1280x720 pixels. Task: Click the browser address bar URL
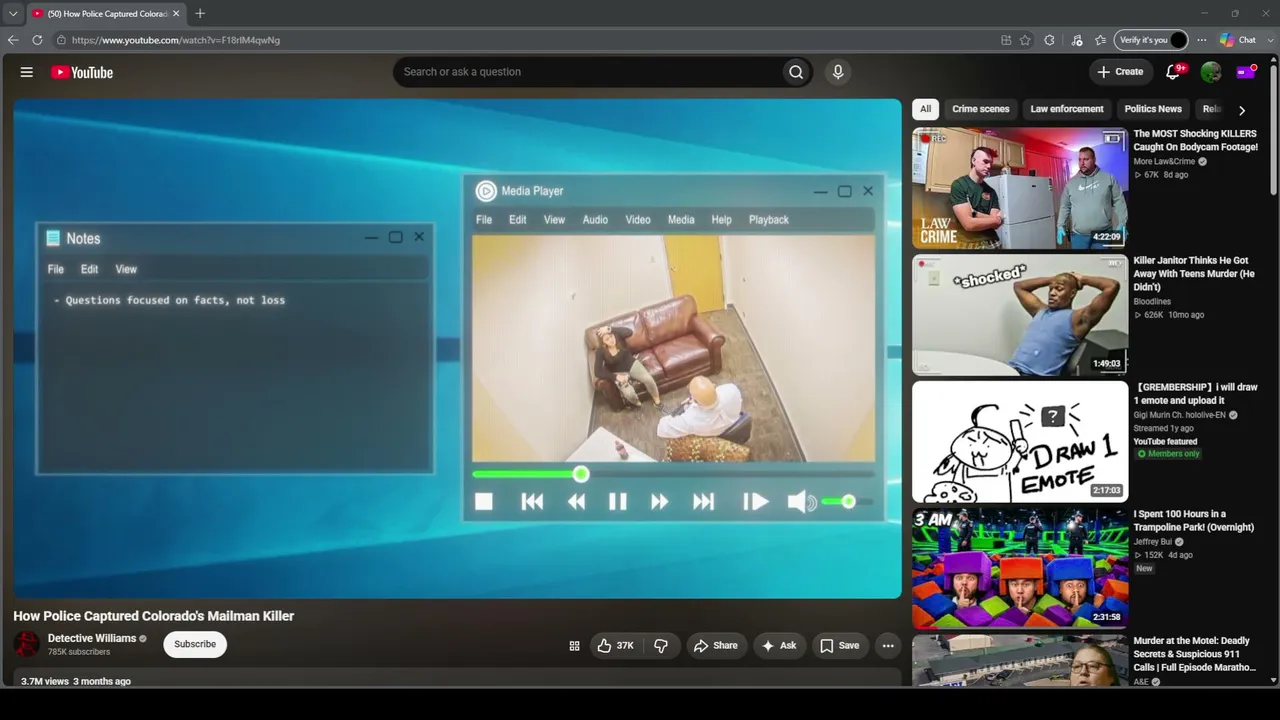(176, 40)
